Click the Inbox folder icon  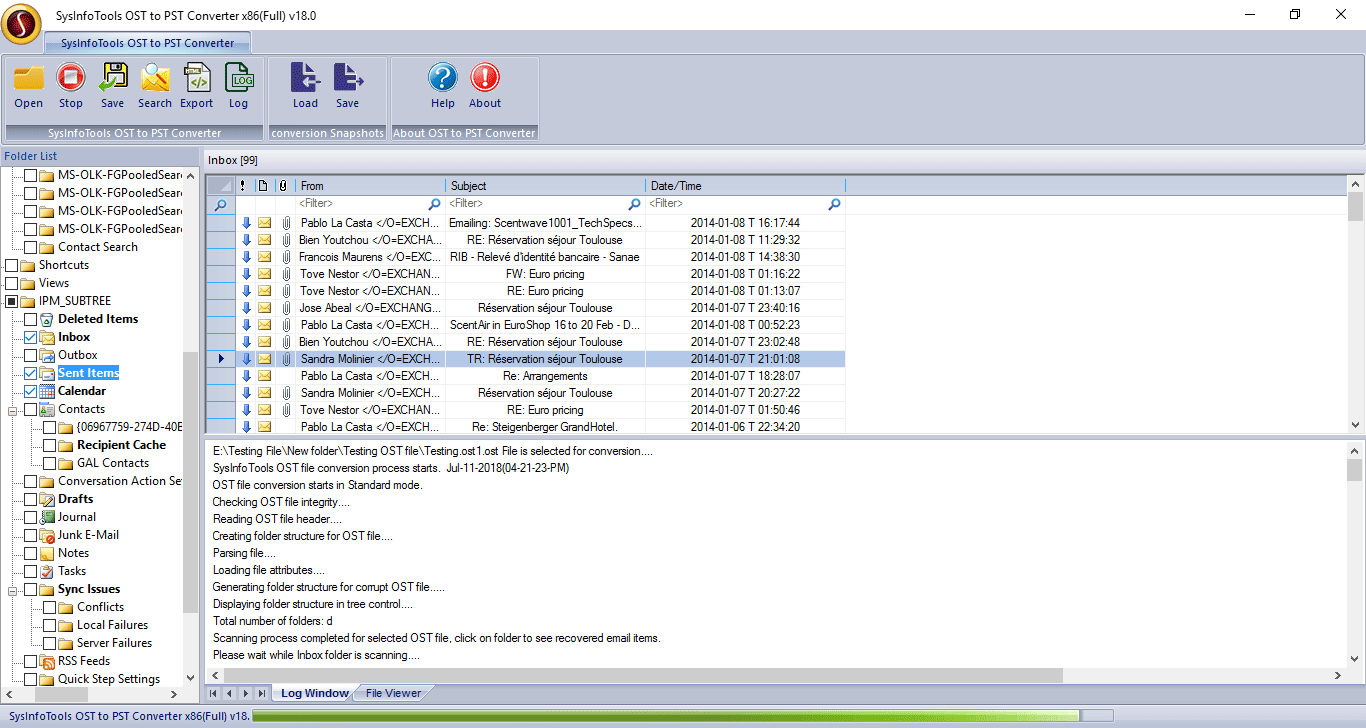(47, 337)
